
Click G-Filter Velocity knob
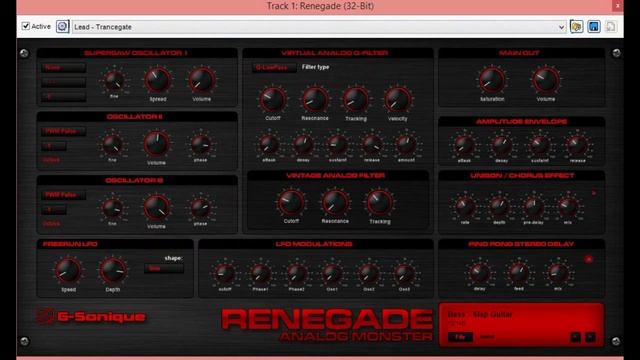click(398, 99)
